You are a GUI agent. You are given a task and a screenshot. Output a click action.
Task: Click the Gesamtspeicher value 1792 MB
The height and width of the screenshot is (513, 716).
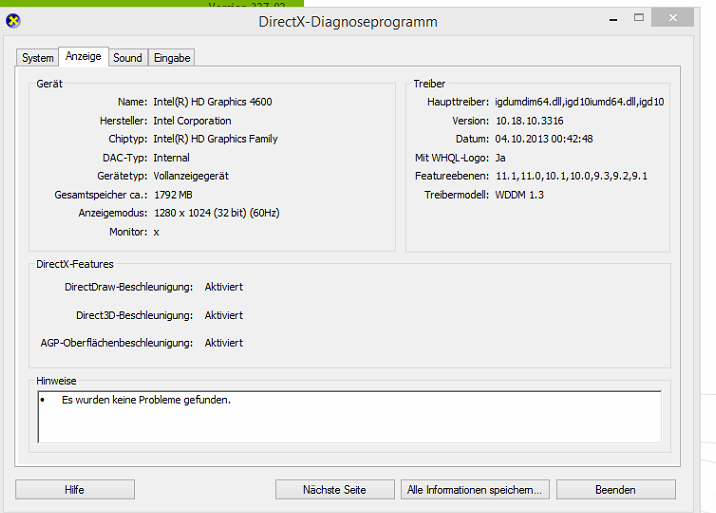(x=173, y=195)
